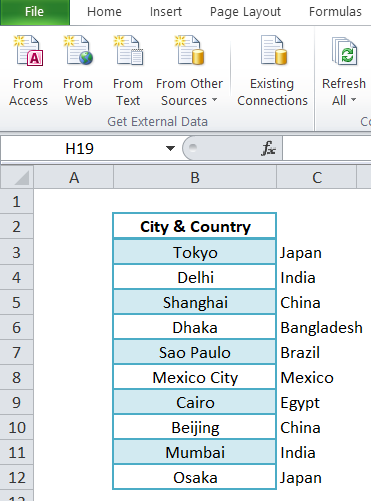Select the India cell beside Mumbai
The width and height of the screenshot is (371, 501).
coord(317,452)
